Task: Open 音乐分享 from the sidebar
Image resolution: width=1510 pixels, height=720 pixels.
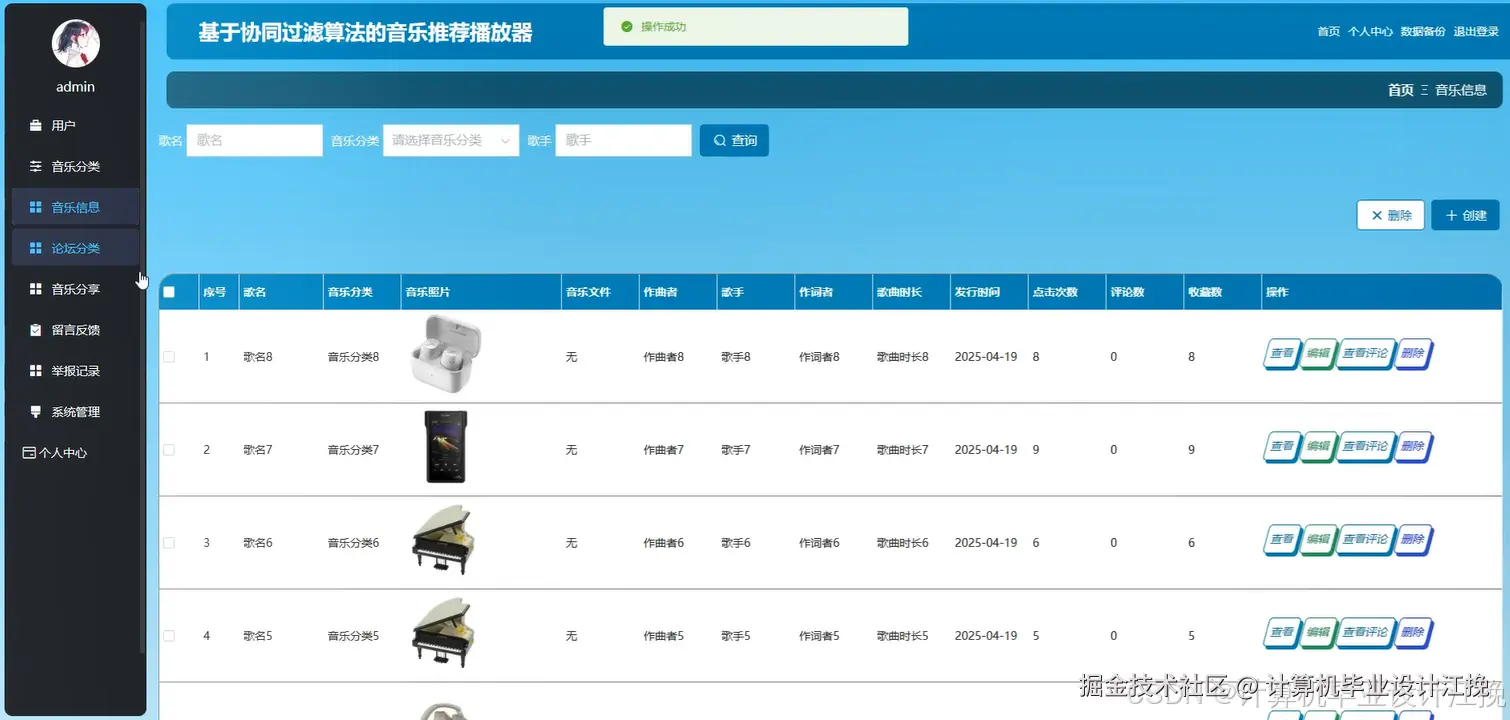Action: [x=35, y=288]
